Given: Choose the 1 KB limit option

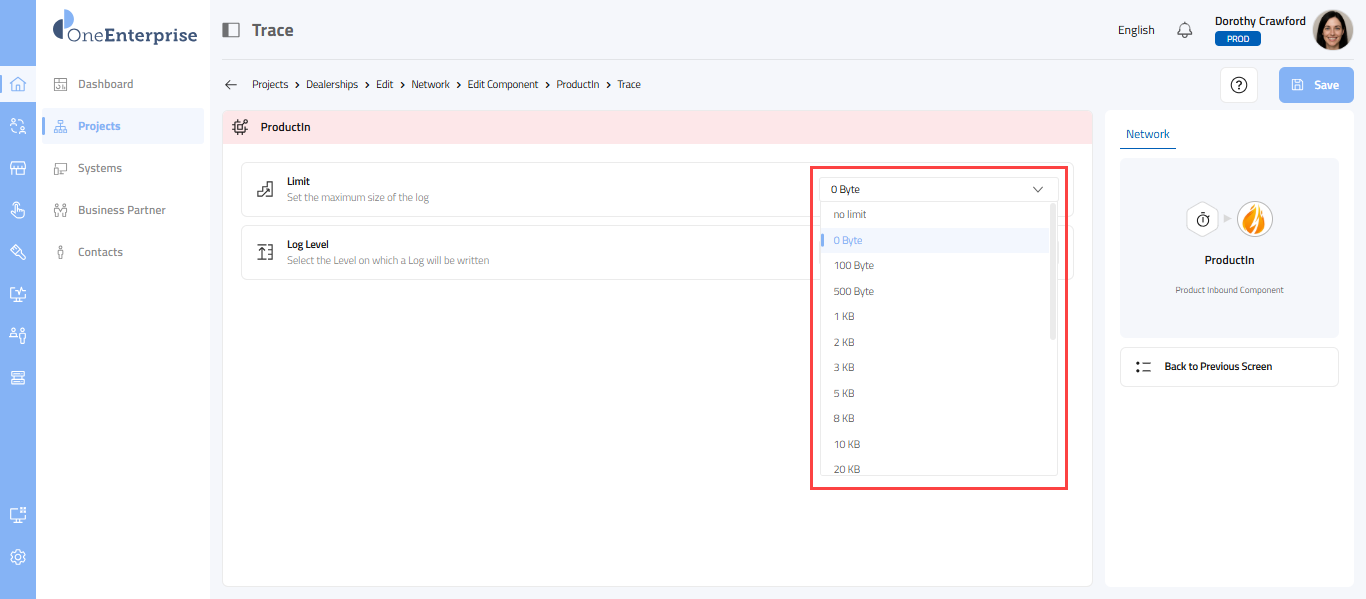Looking at the screenshot, I should coord(844,317).
